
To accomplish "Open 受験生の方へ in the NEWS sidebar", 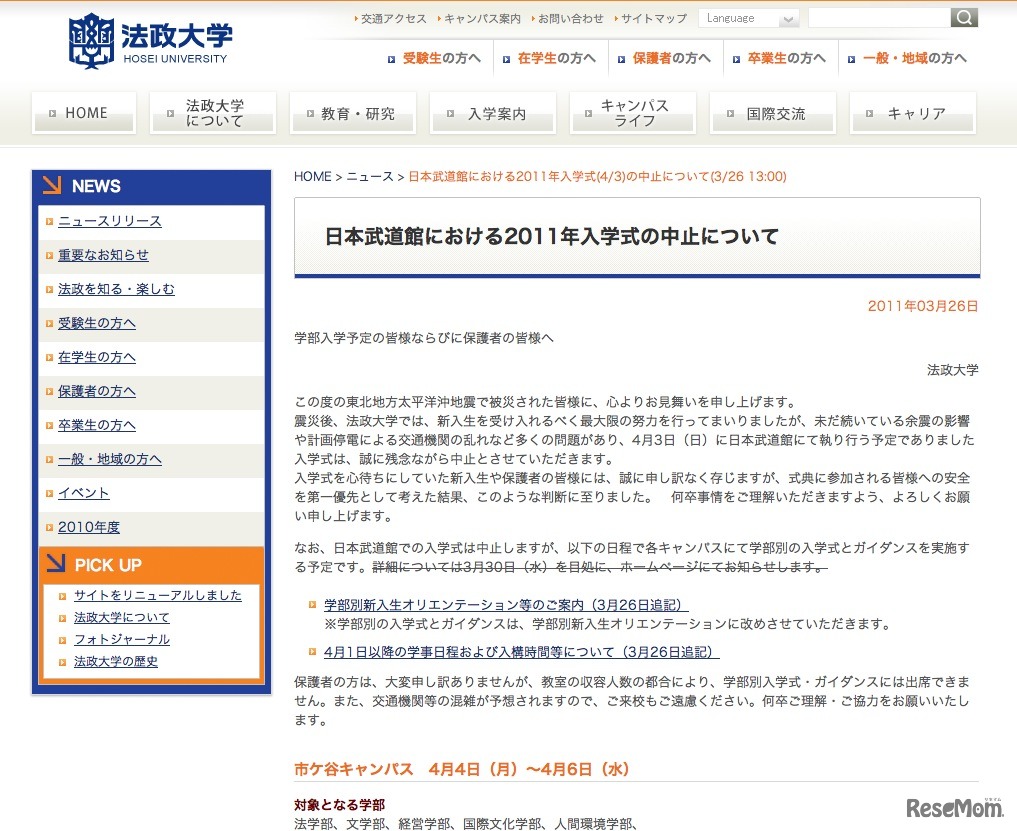I will coord(97,323).
